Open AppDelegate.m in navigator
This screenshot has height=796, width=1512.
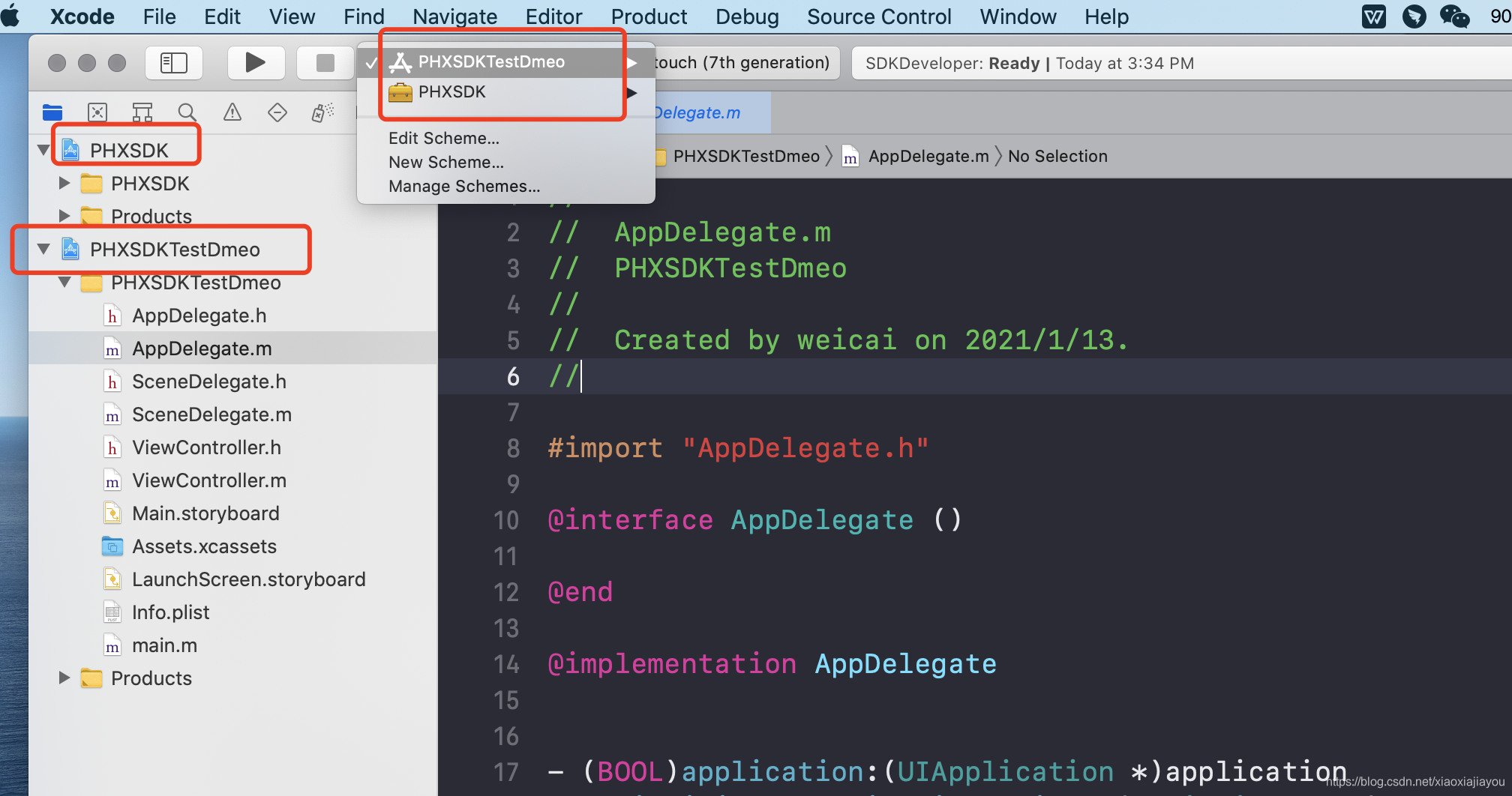[x=202, y=349]
